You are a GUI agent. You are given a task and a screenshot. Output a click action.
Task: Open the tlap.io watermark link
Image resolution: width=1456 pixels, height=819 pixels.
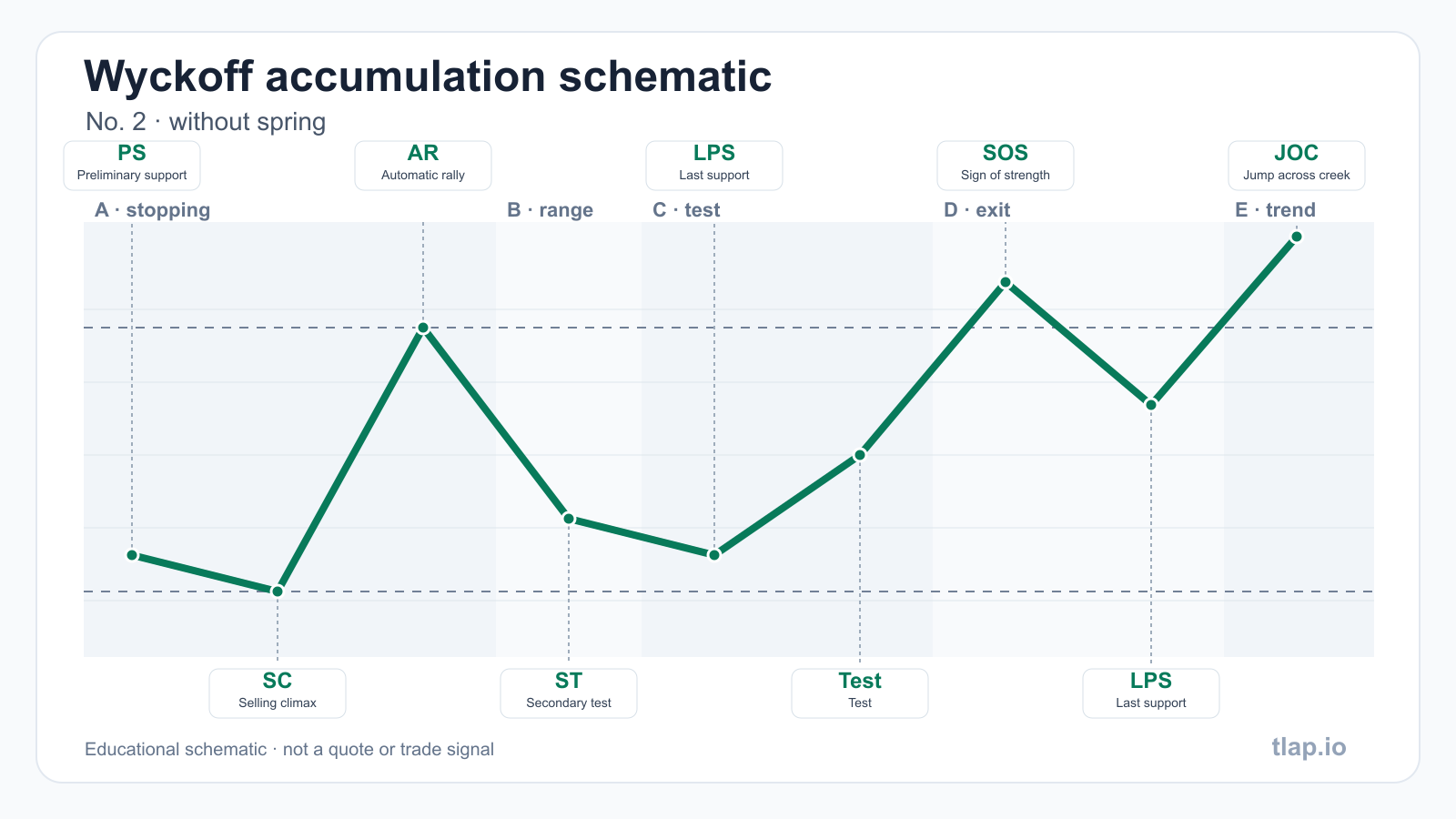coord(1309,747)
